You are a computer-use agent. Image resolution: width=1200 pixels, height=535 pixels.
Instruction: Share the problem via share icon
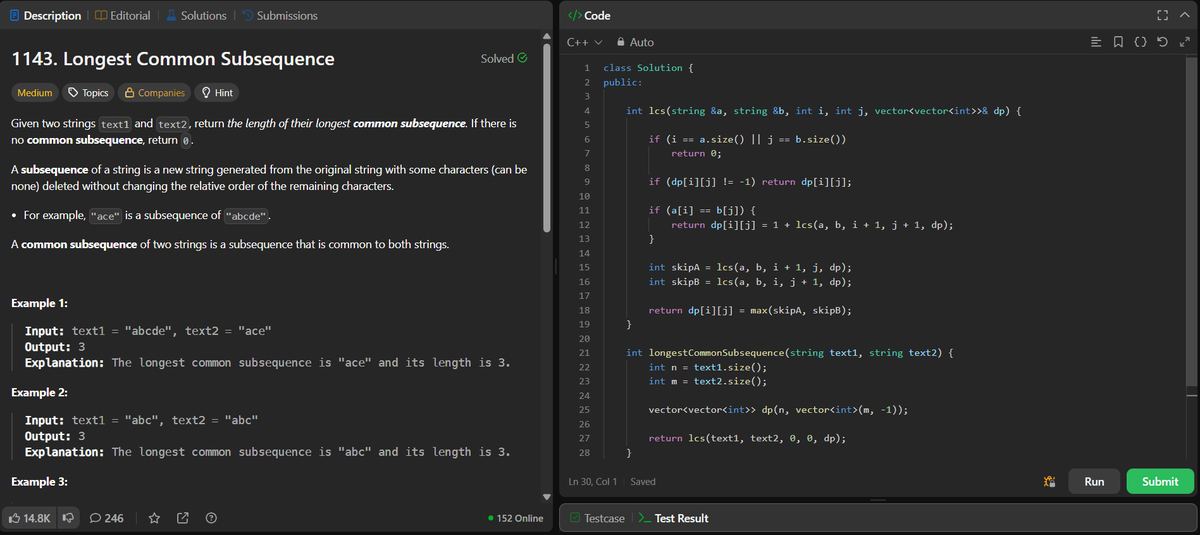184,518
